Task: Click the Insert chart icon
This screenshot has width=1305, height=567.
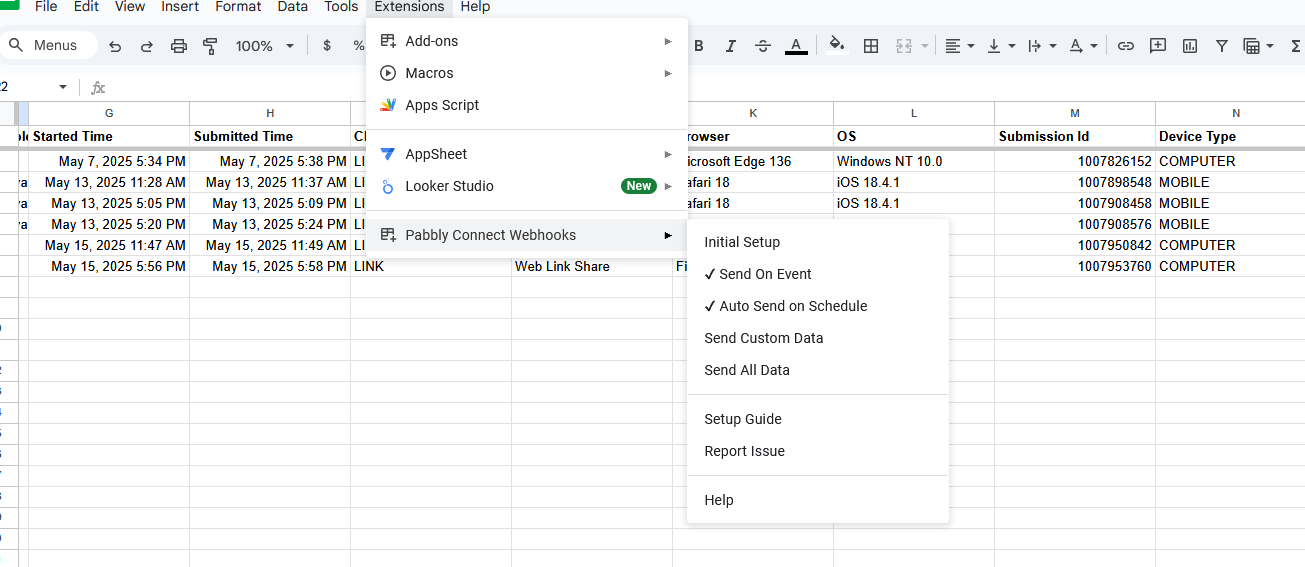Action: click(x=1190, y=46)
